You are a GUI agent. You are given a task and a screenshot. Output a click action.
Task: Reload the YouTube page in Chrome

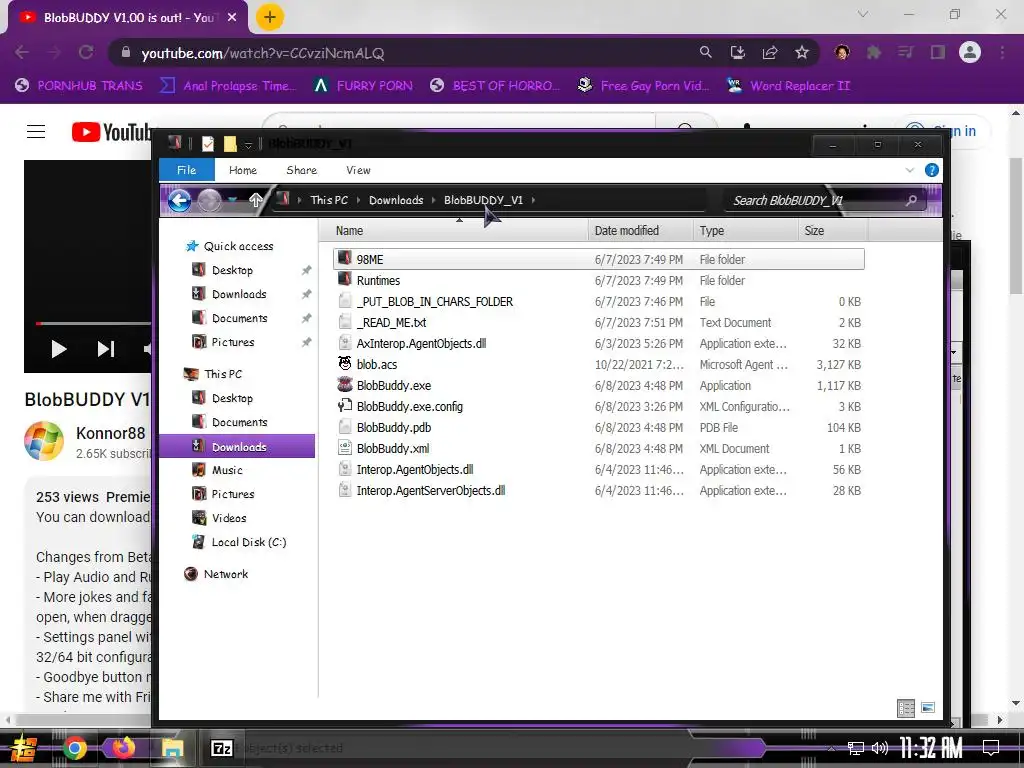click(86, 52)
